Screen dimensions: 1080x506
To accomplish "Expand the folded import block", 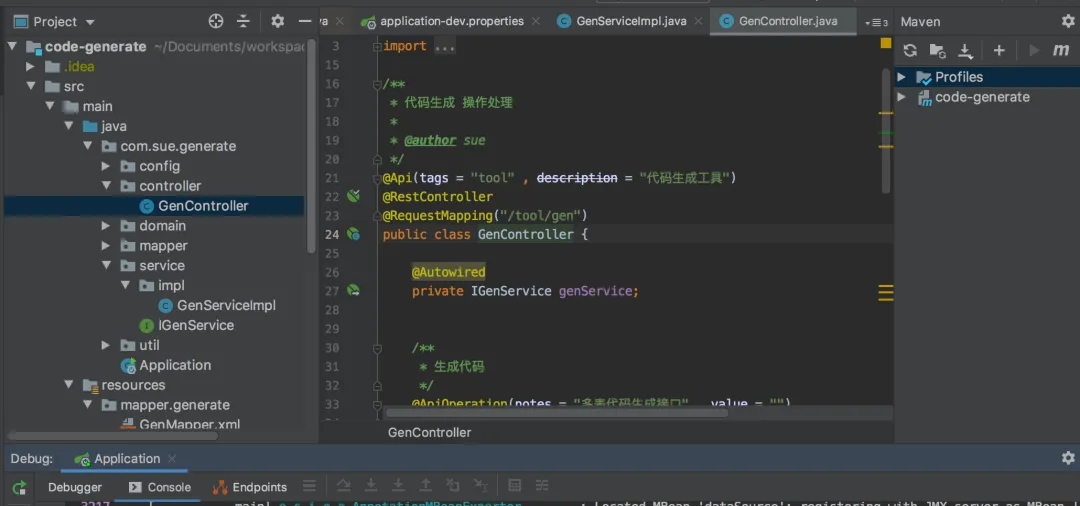I will pyautogui.click(x=376, y=46).
